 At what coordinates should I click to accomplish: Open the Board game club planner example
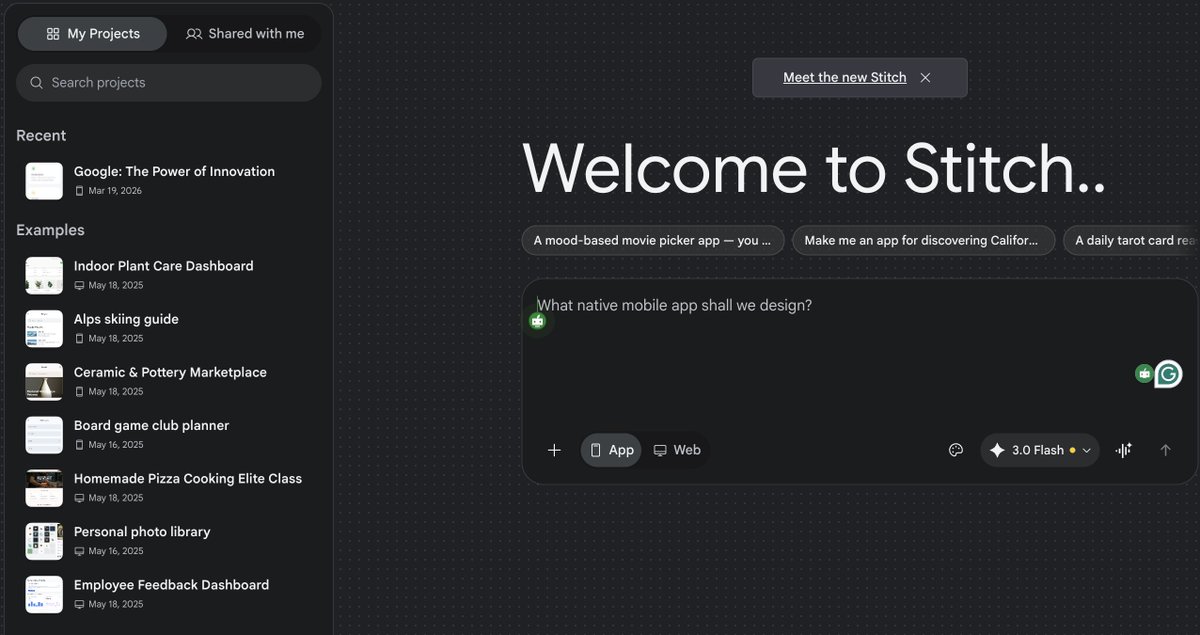[169, 434]
